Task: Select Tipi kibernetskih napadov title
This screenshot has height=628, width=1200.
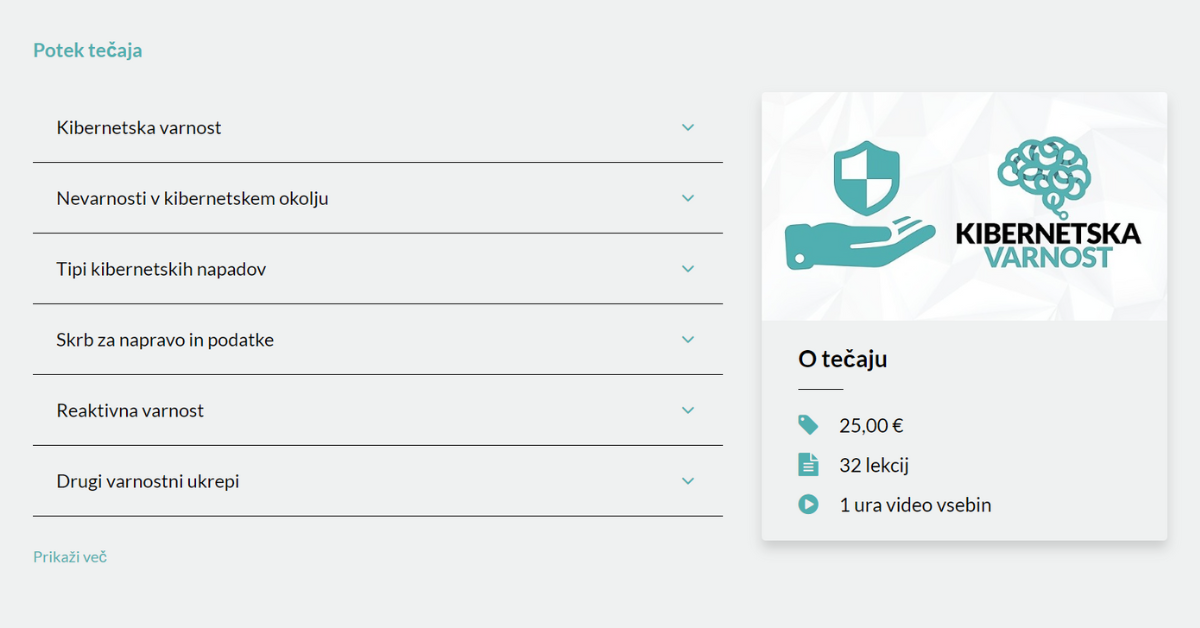Action: pos(161,269)
